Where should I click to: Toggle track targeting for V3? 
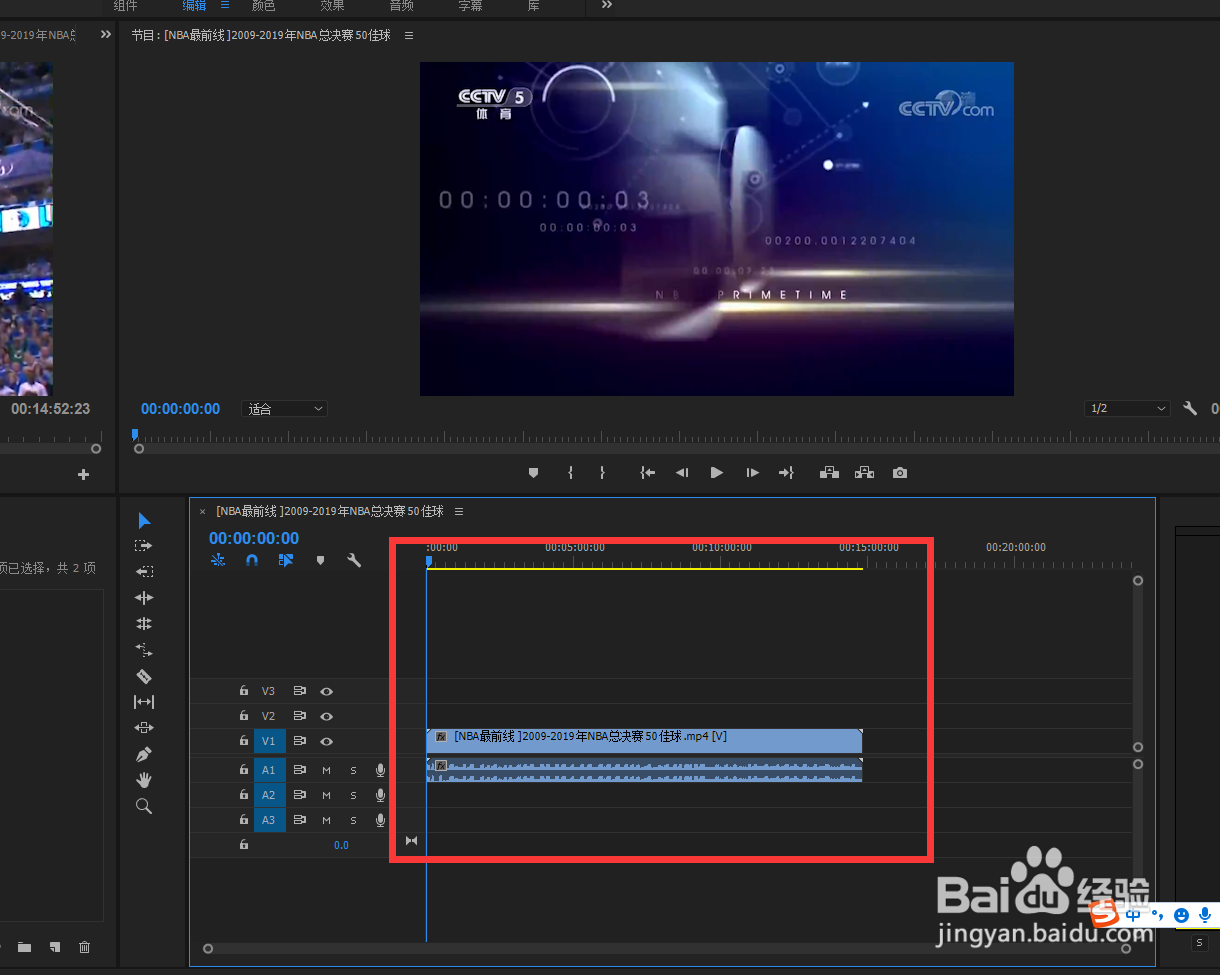268,691
